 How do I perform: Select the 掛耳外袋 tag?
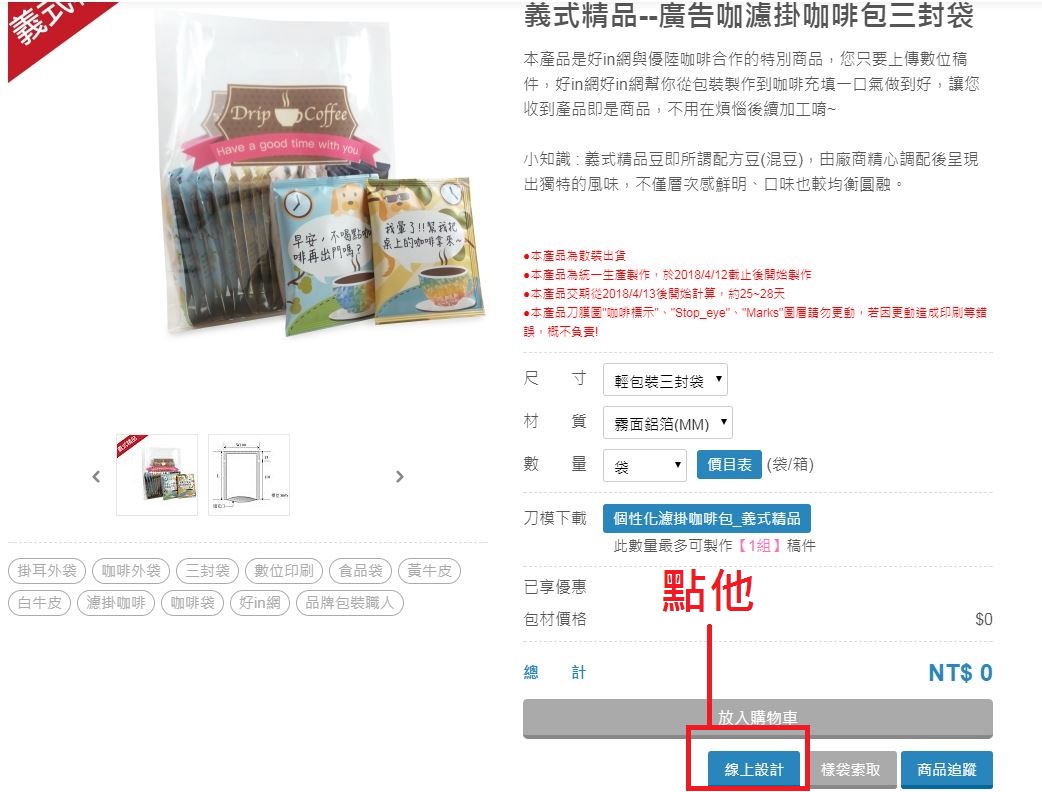(47, 571)
